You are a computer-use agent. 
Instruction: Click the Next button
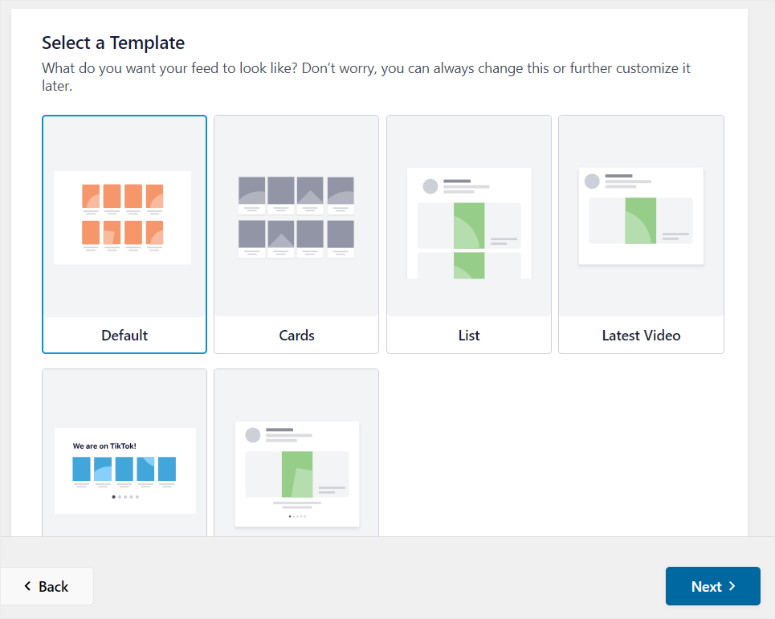[713, 586]
